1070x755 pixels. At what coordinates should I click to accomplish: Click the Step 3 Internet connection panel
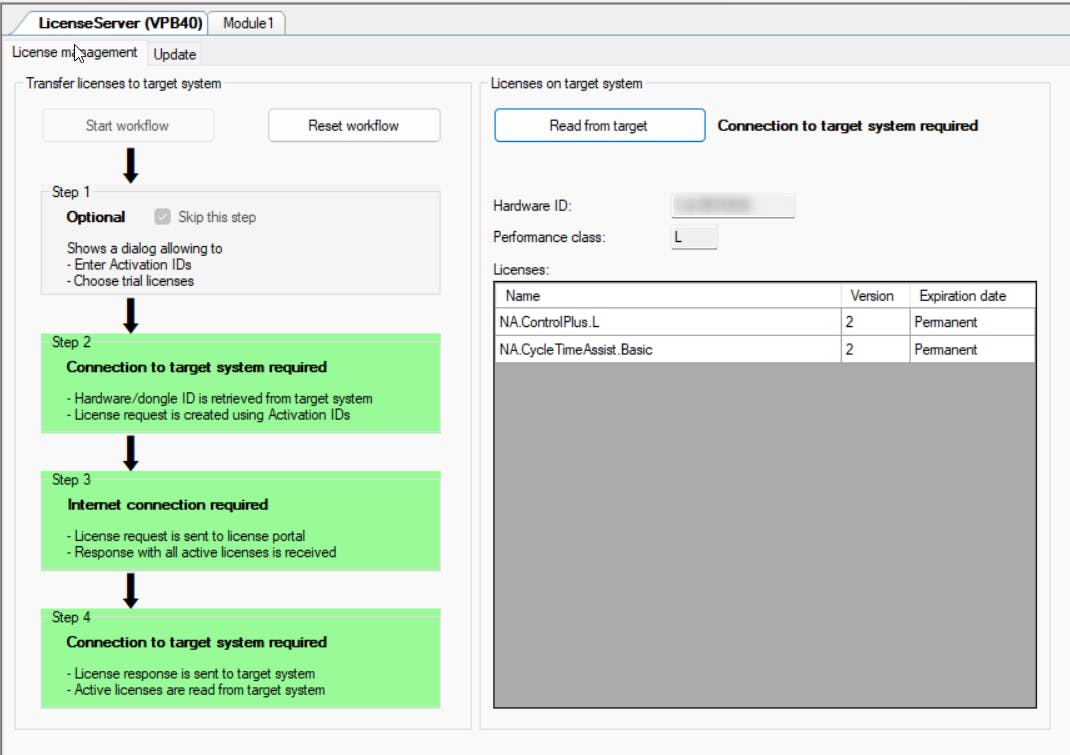pyautogui.click(x=240, y=520)
